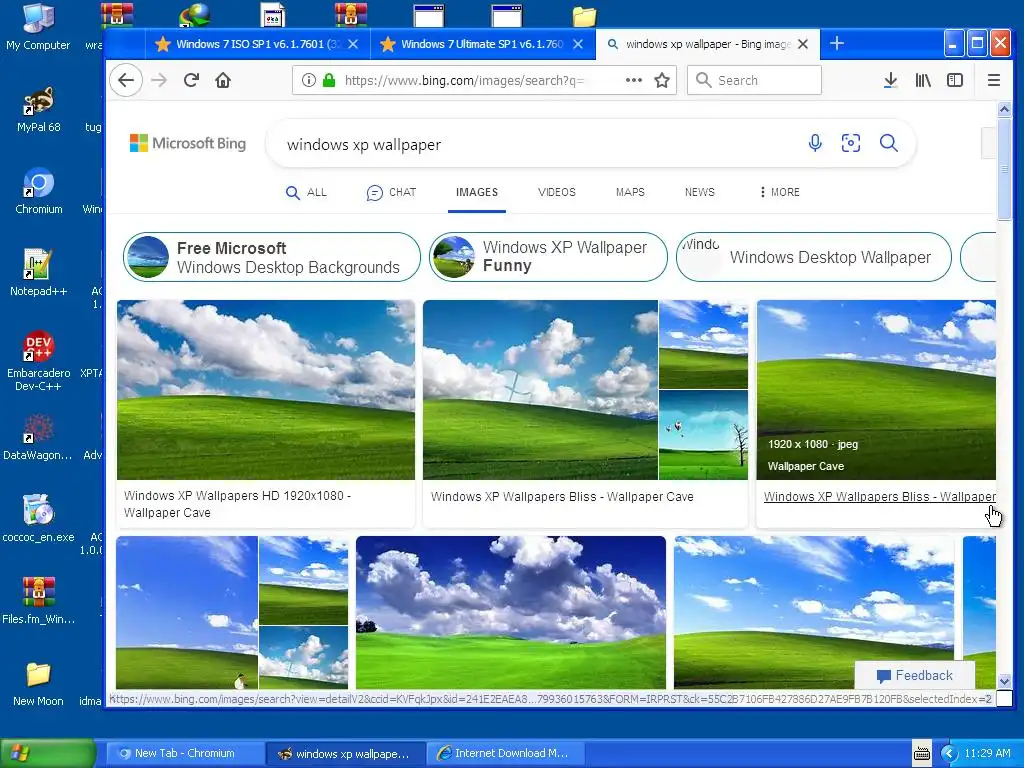Toggle the browser sidebar view

[x=955, y=80]
